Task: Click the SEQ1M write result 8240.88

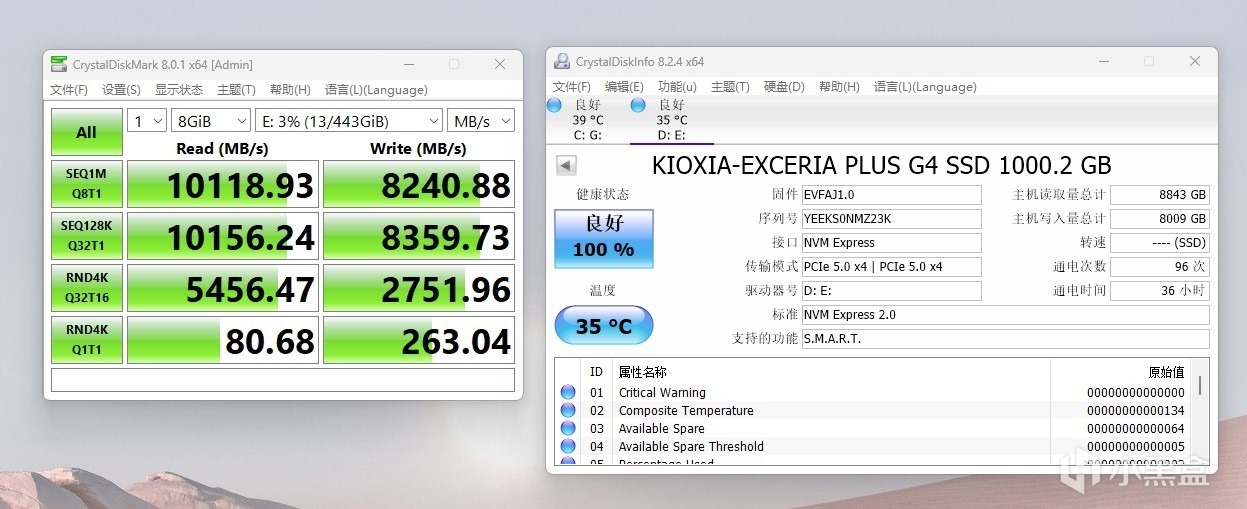Action: (x=419, y=184)
